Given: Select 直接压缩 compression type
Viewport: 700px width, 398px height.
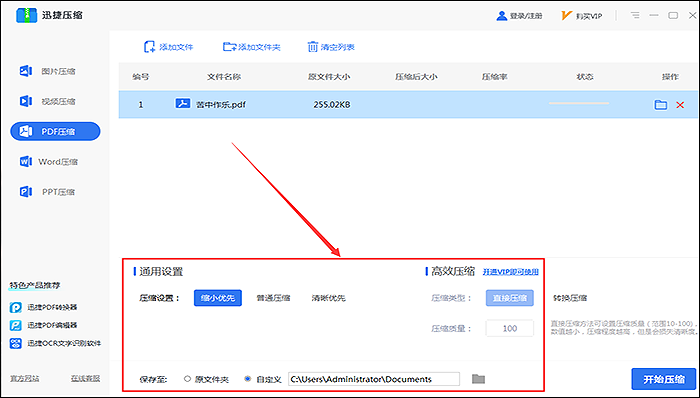Looking at the screenshot, I should click(510, 298).
